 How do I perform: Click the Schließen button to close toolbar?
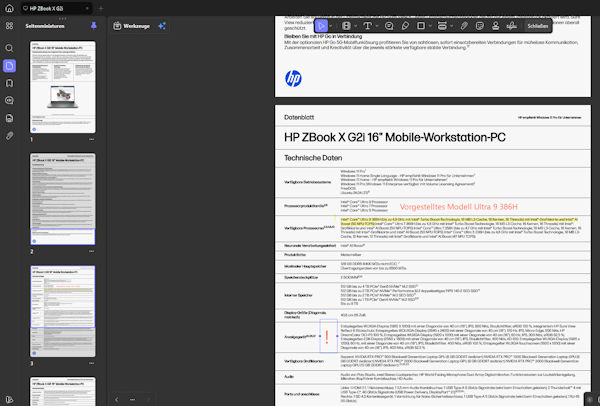tap(538, 26)
